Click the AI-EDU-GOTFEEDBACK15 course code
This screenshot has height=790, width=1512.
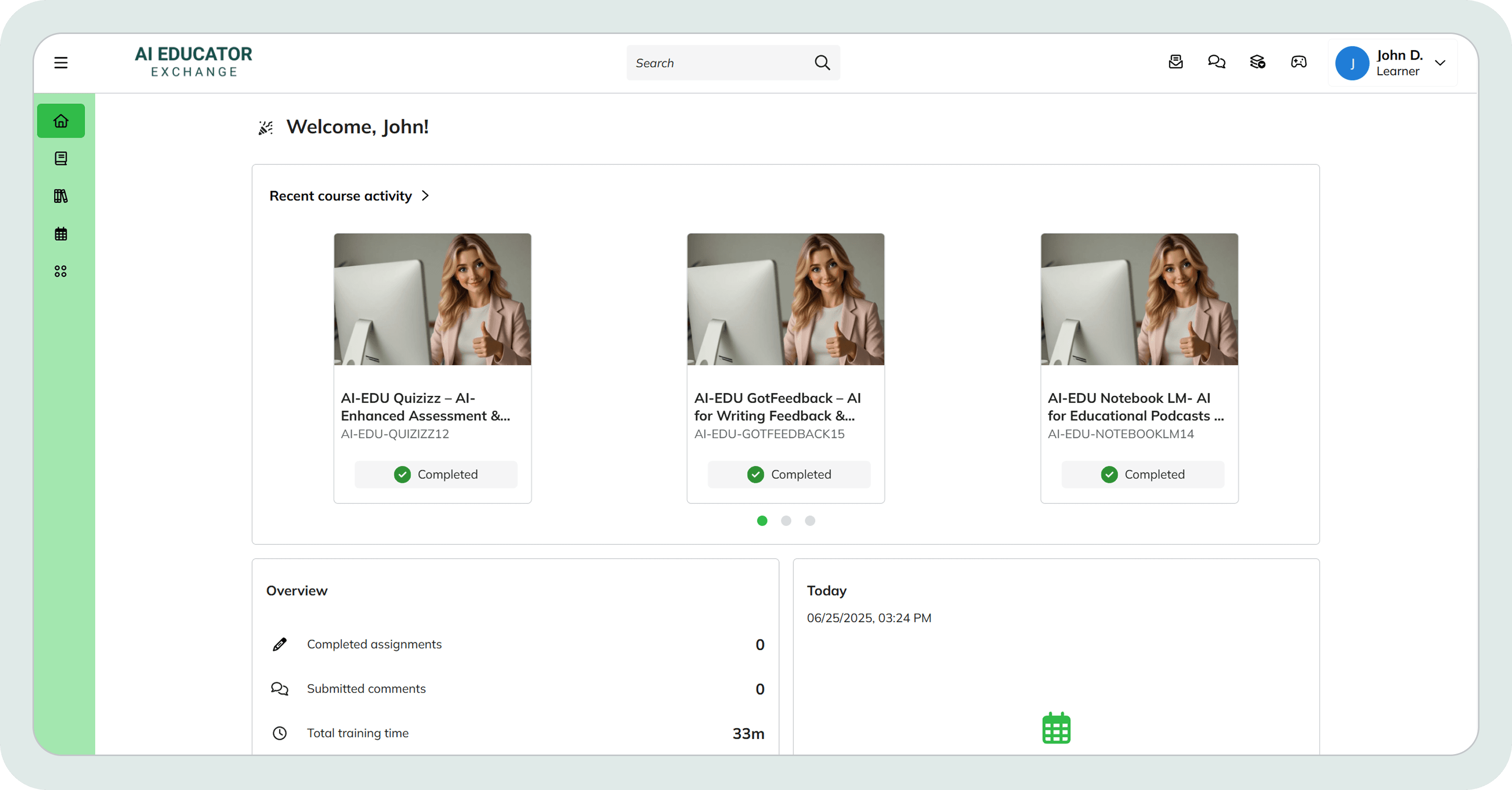[769, 434]
